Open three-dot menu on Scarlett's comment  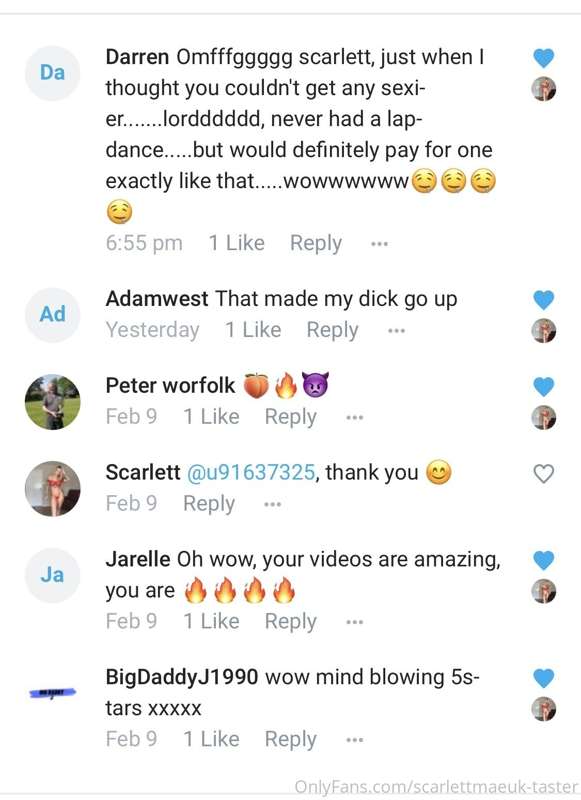click(272, 505)
